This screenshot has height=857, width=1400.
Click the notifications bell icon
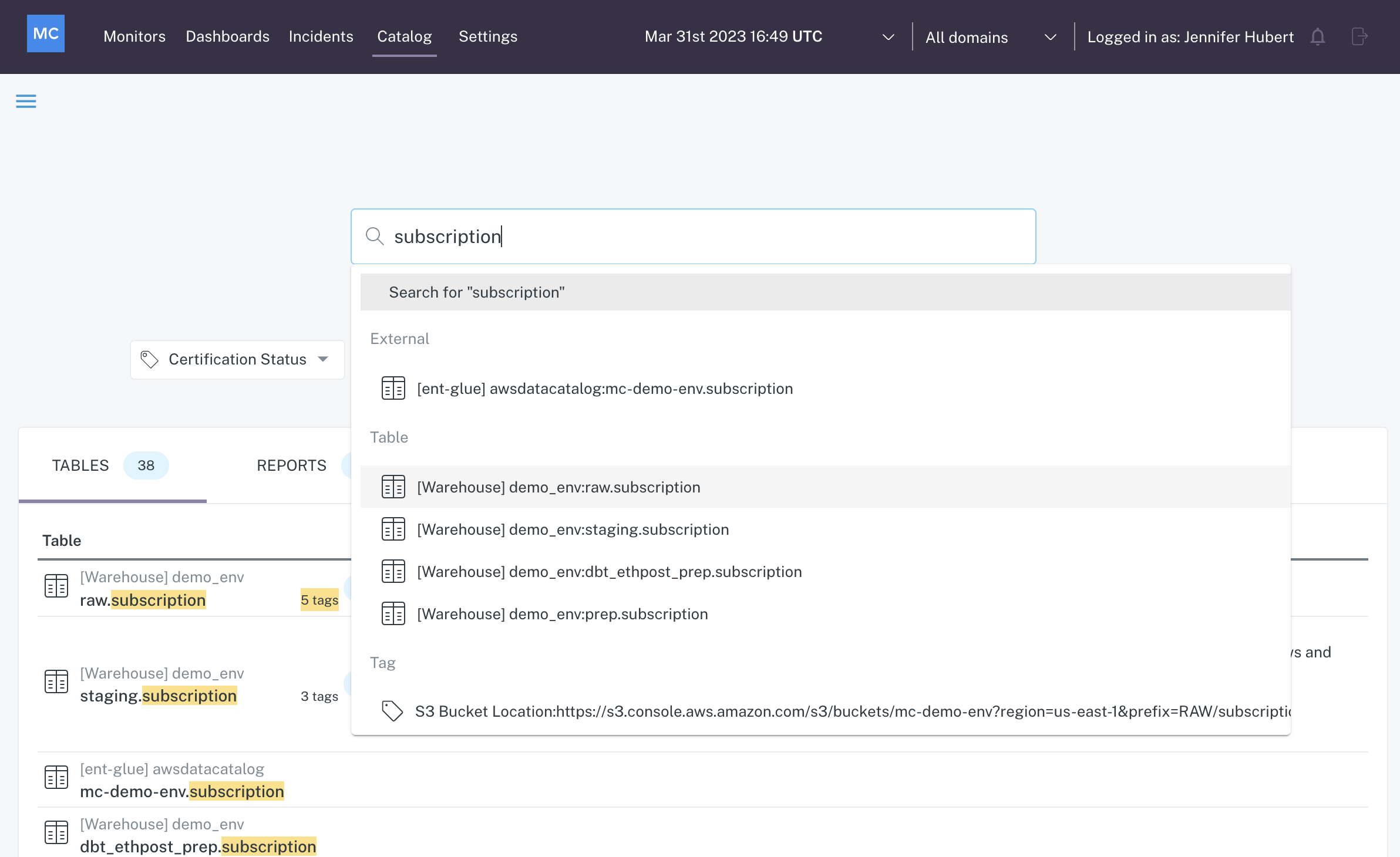[1317, 37]
